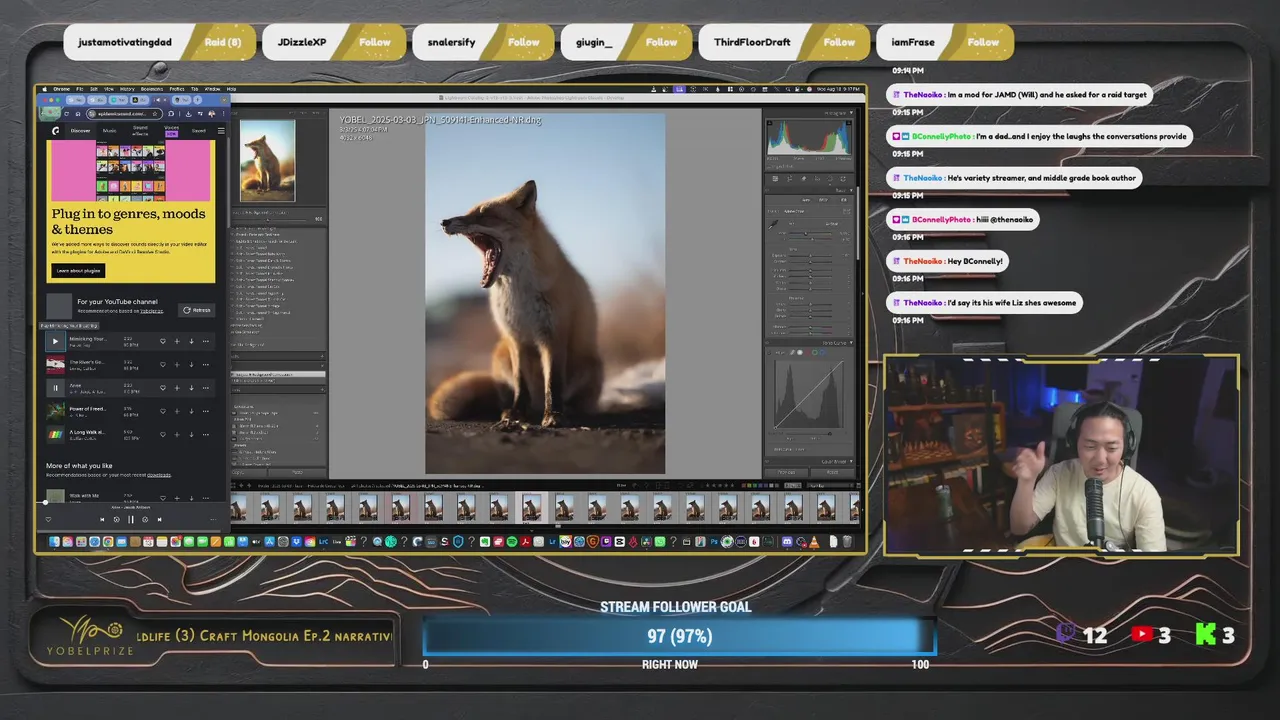Skip to previous track in bottom player
The width and height of the screenshot is (1280, 720).
click(102, 519)
